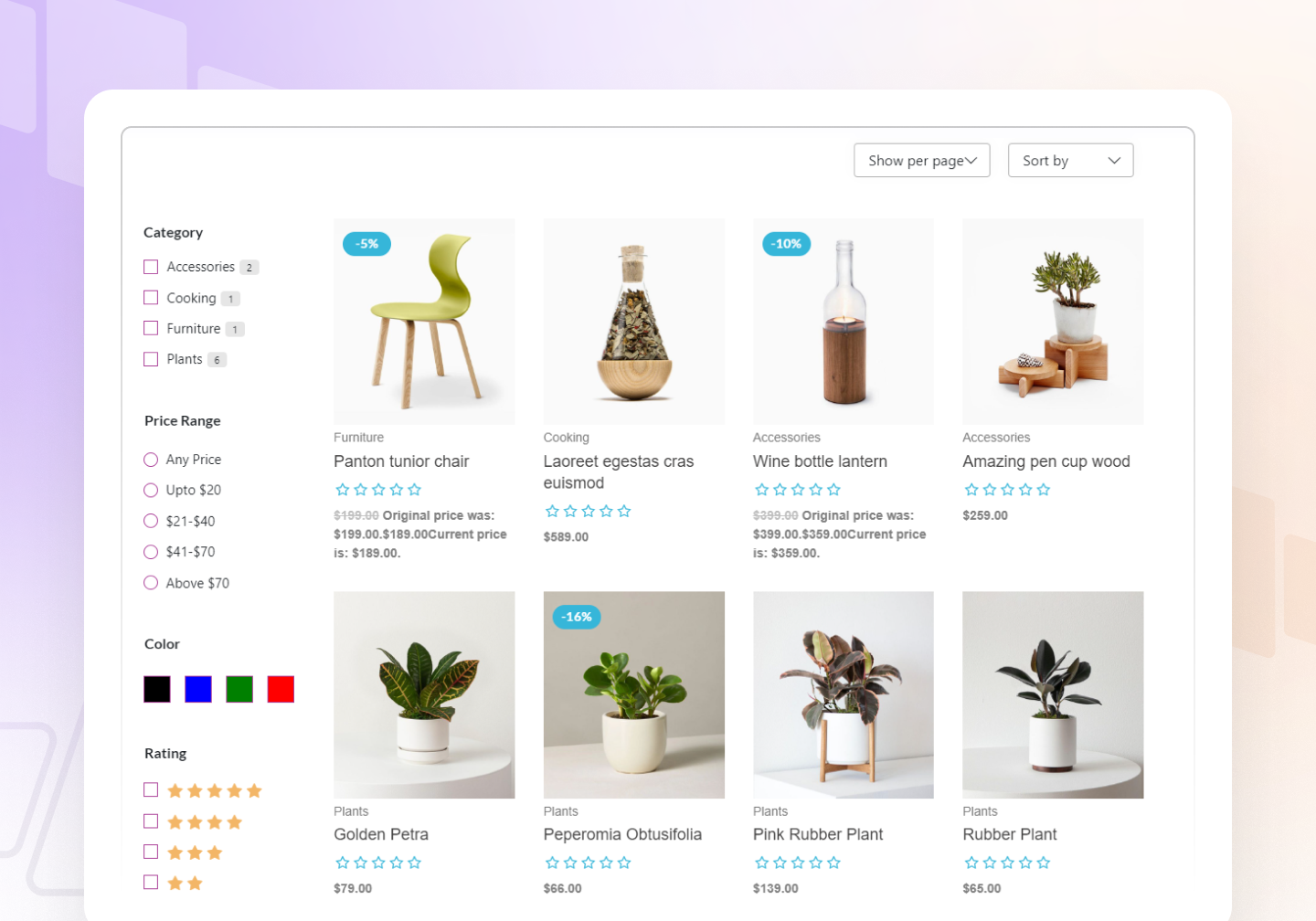Open the Wine bottle lantern product title

tap(820, 461)
